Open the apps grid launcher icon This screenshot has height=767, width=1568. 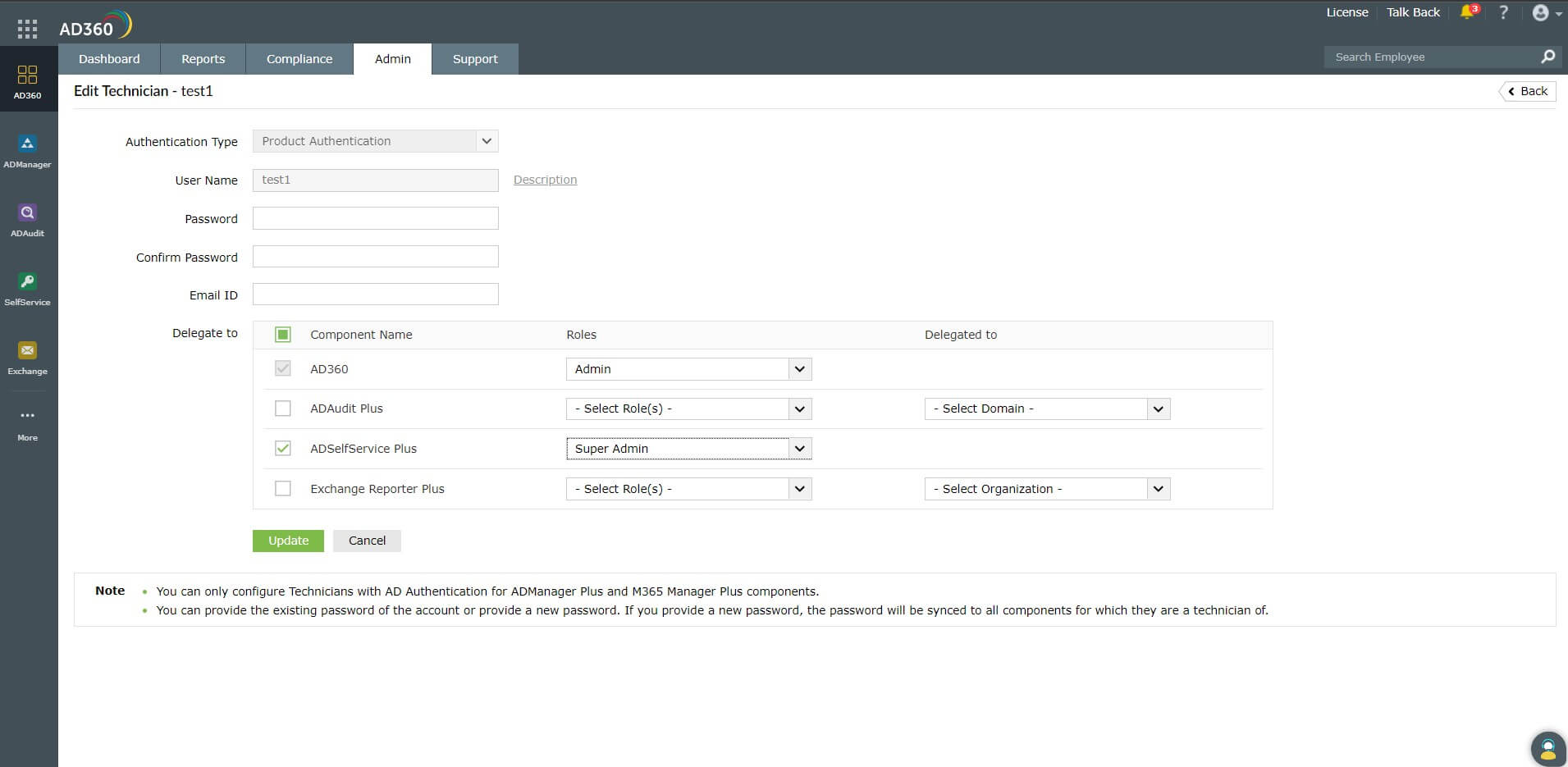pos(27,30)
